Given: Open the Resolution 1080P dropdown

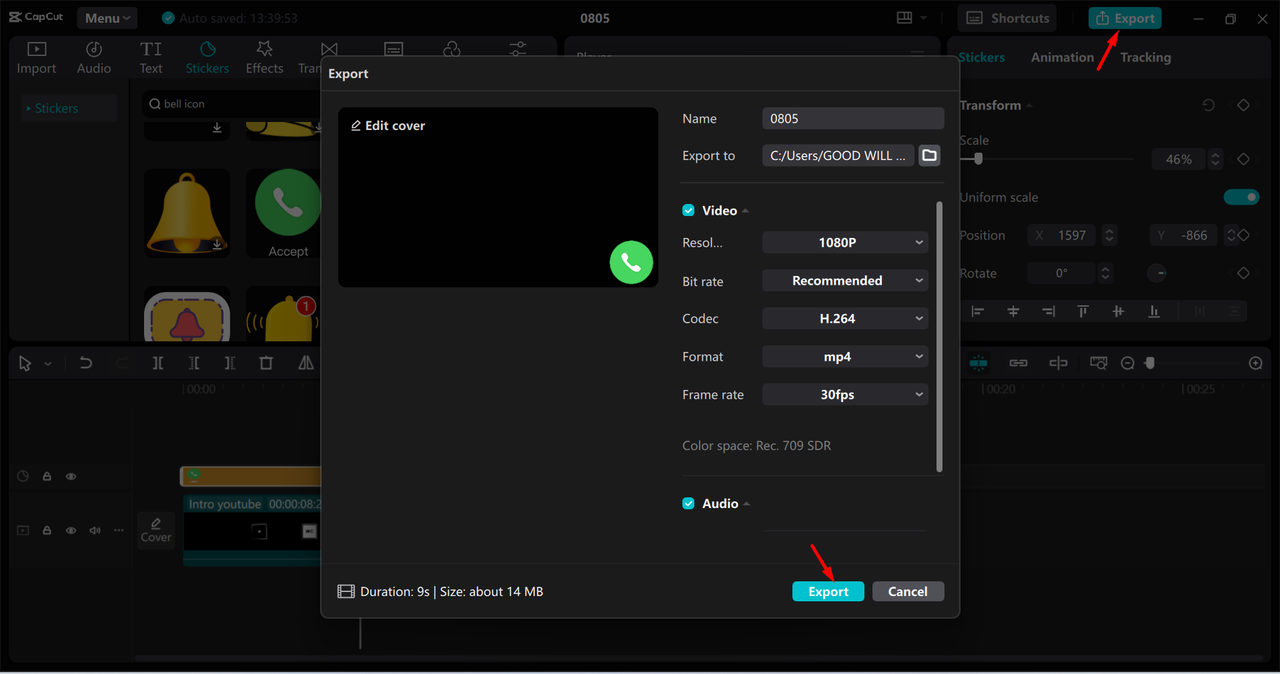Looking at the screenshot, I should tap(845, 242).
